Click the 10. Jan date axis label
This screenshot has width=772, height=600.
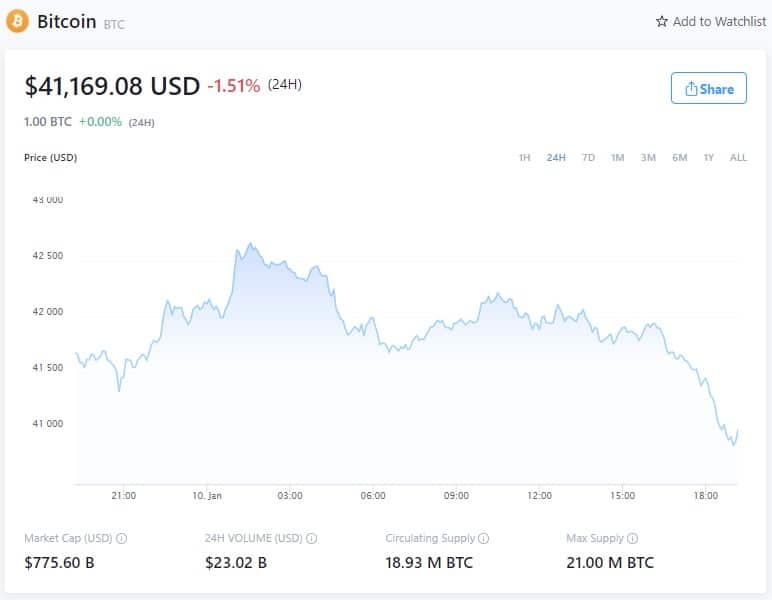pyautogui.click(x=207, y=496)
